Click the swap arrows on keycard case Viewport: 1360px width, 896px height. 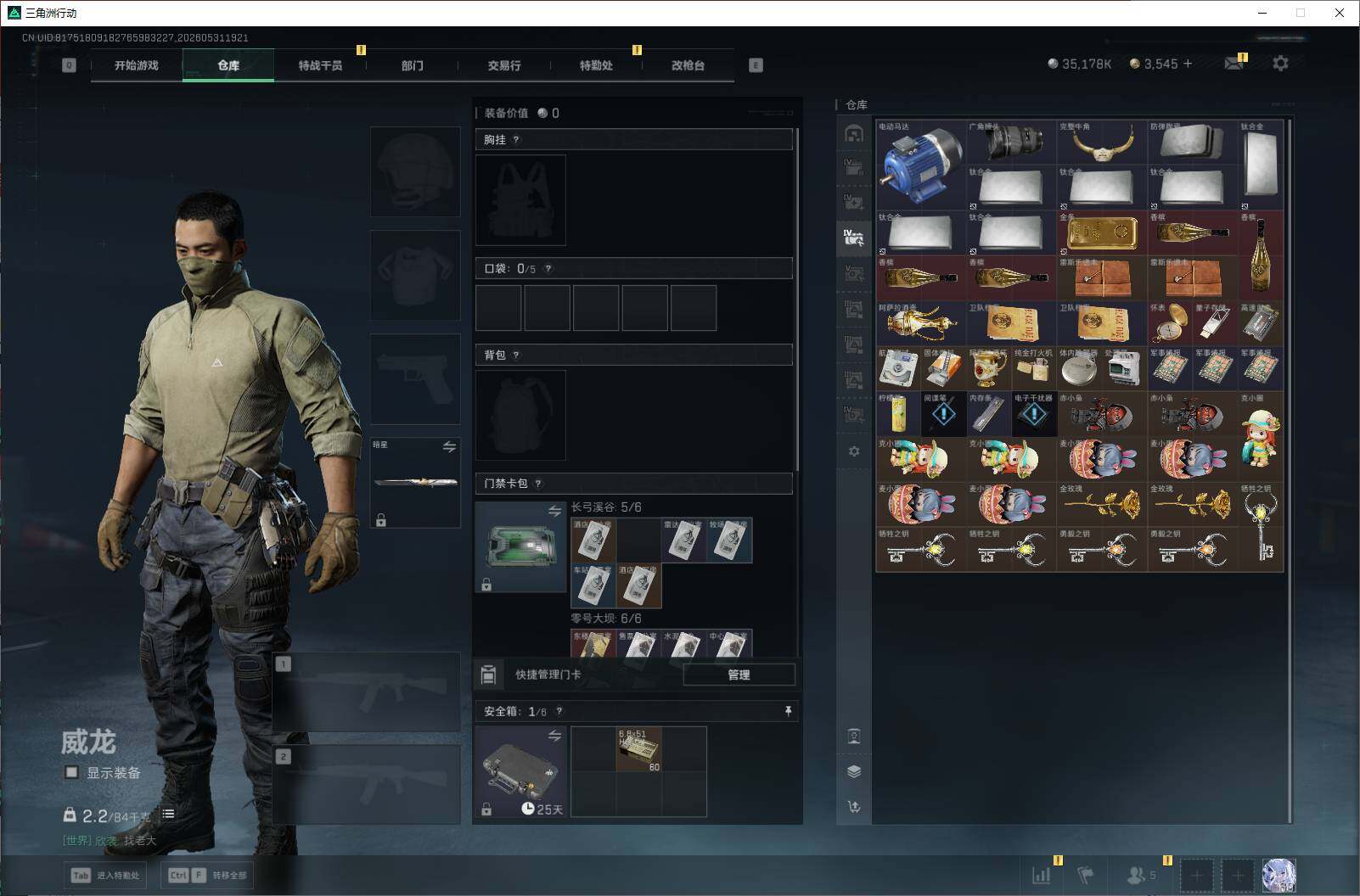tap(554, 511)
